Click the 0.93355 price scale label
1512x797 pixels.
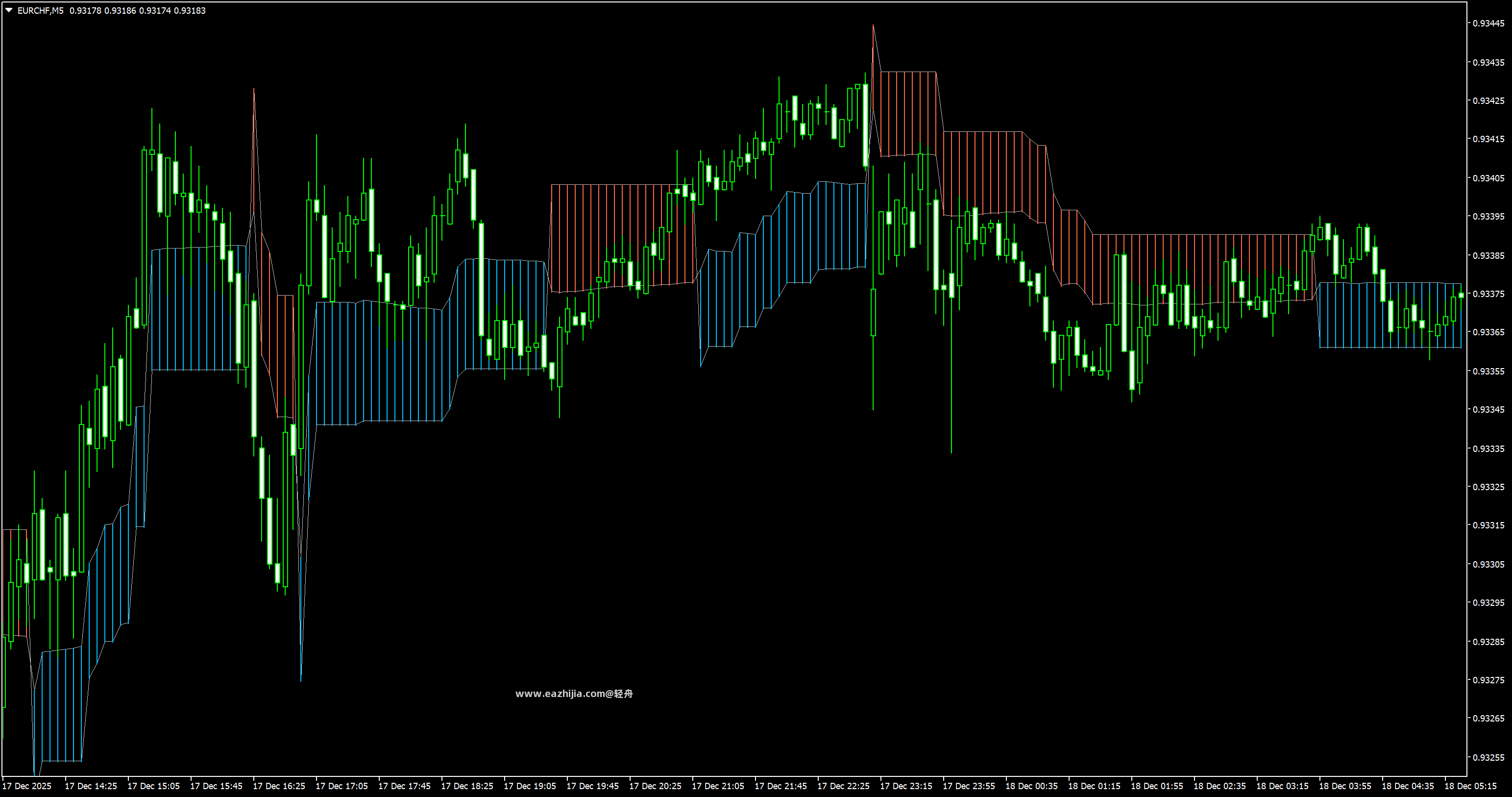pyautogui.click(x=1488, y=371)
